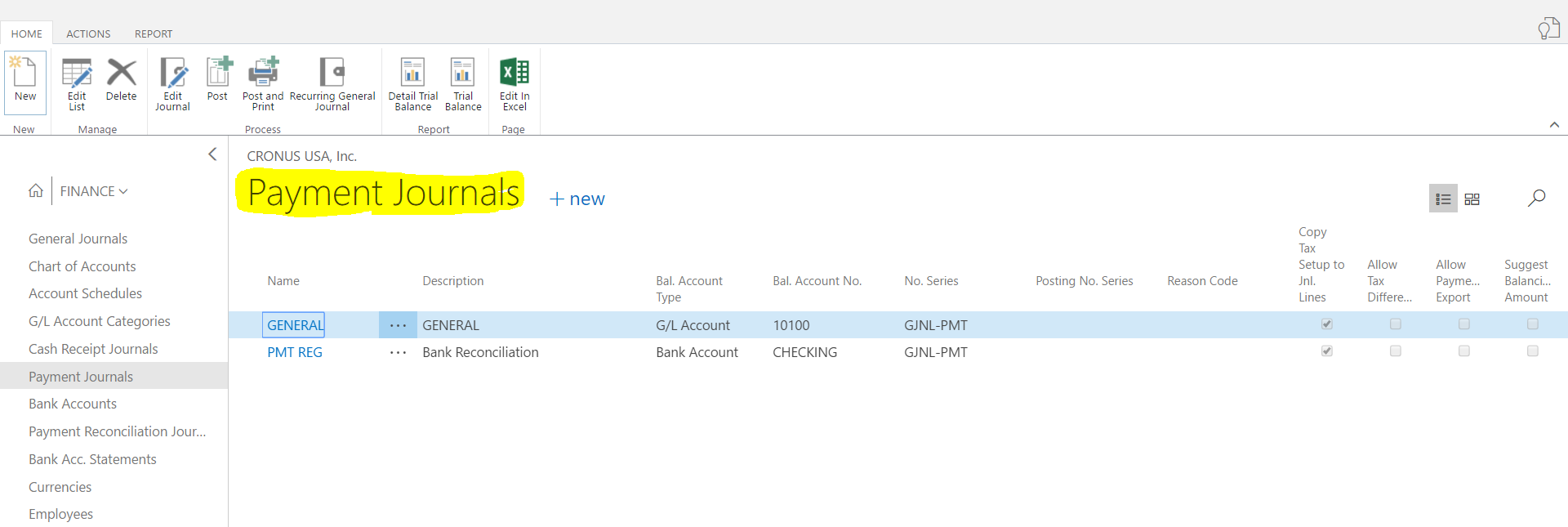Click the Post icon
This screenshot has width=1568, height=527.
tap(217, 79)
